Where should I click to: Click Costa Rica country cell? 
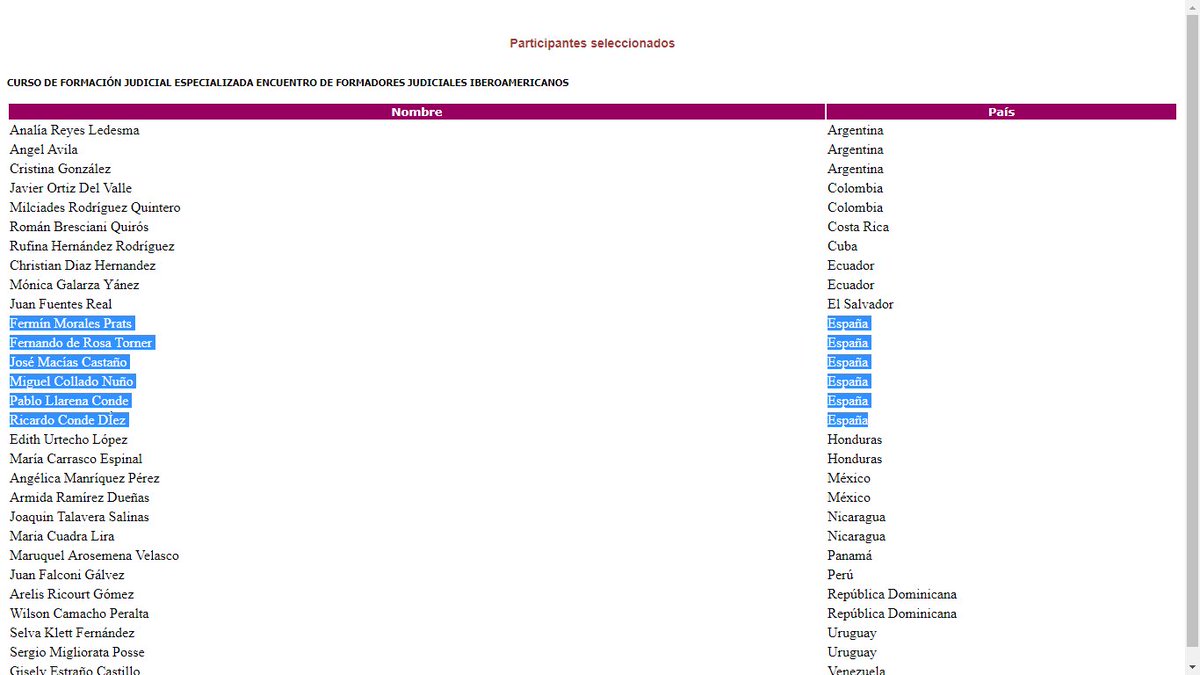pos(858,227)
